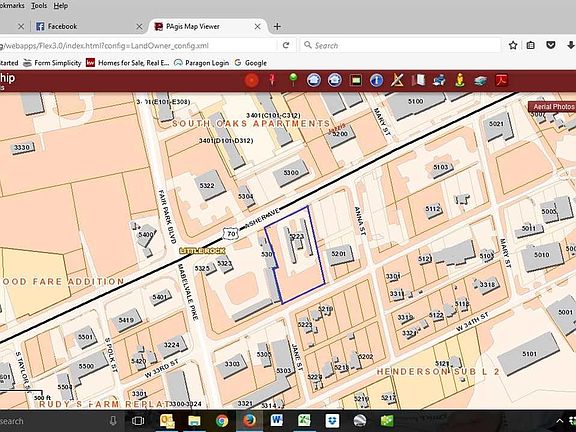
Task: Click the first blue house icon
Action: pos(313,80)
